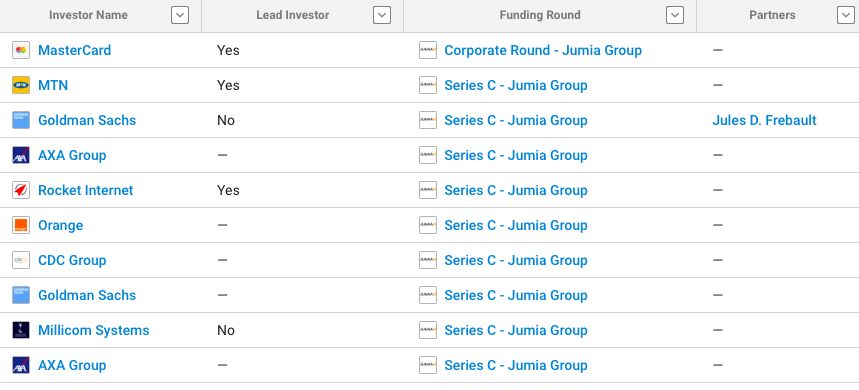Open the Investor Name column dropdown
859x390 pixels.
(x=180, y=15)
